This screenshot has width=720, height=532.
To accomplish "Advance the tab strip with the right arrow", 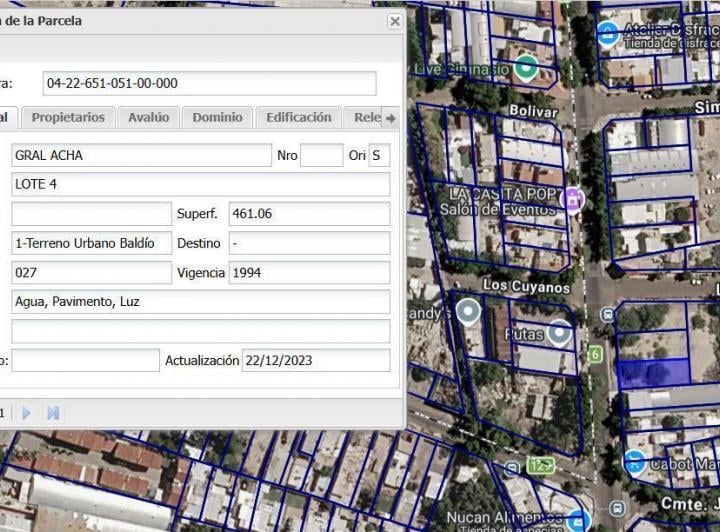I will coord(391,118).
